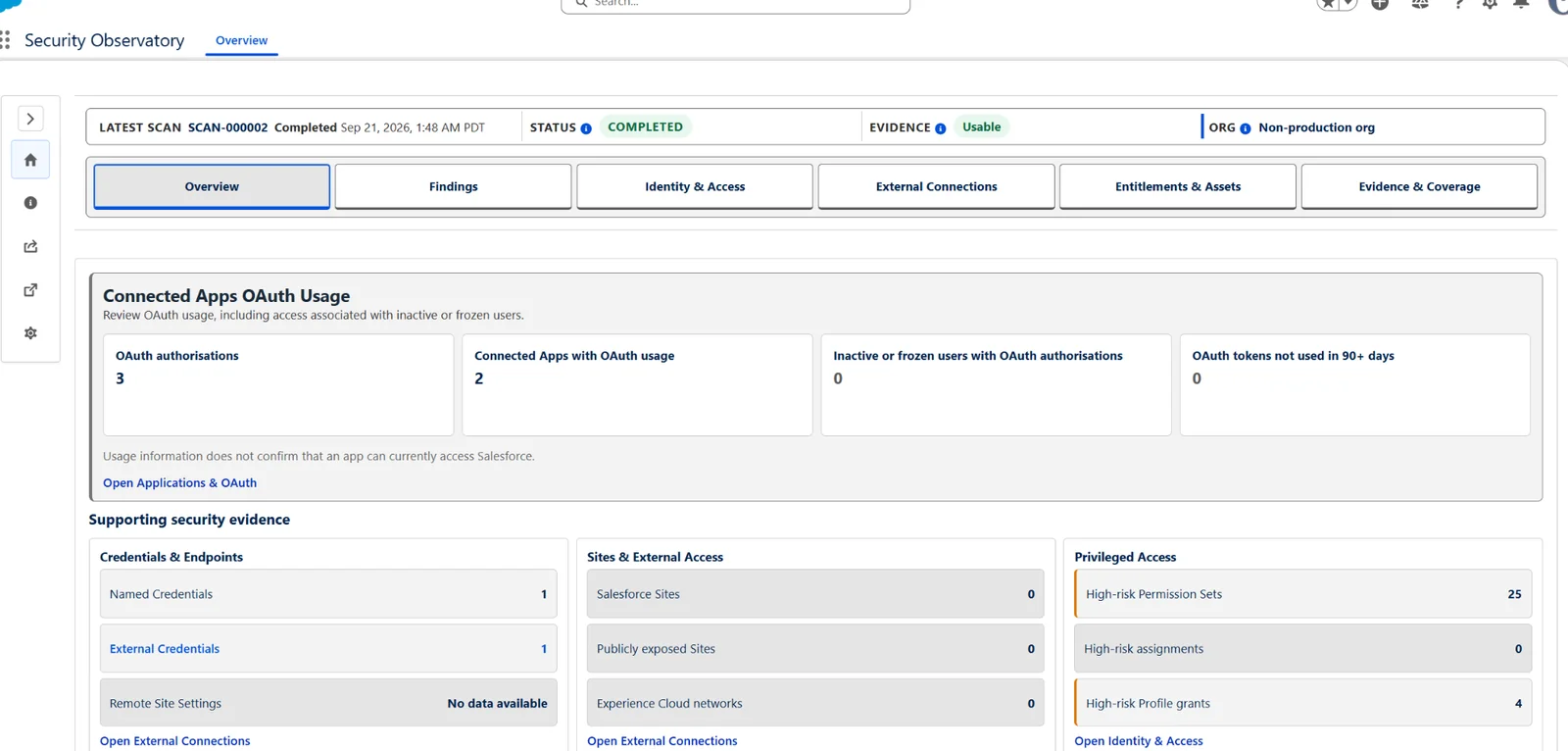Click the global actions plus icon

tap(1380, 4)
